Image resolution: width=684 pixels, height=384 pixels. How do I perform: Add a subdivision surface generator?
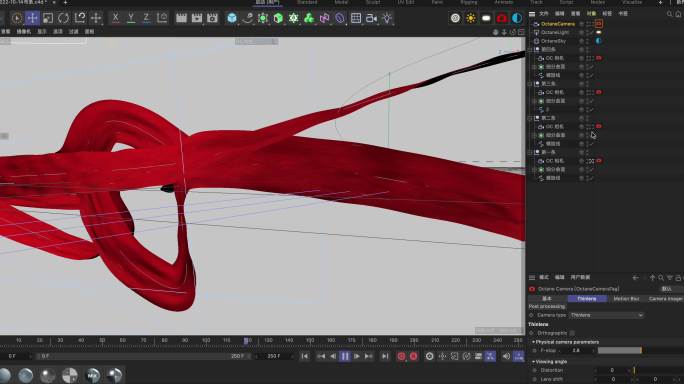click(263, 18)
